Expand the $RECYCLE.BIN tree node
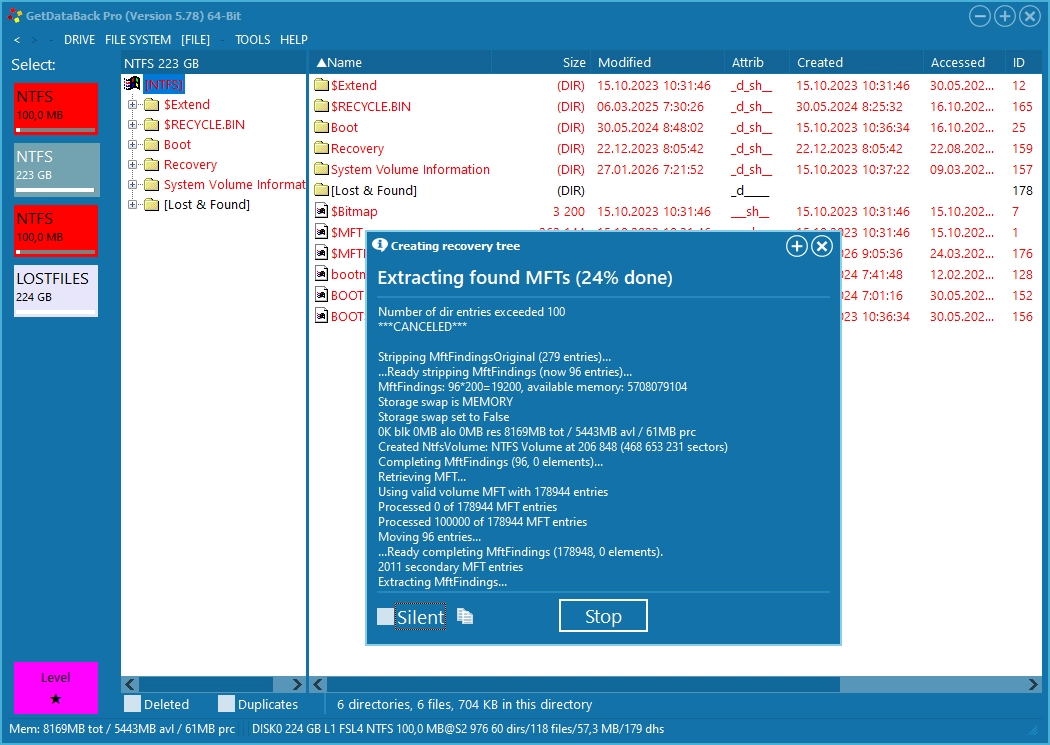This screenshot has height=745, width=1050. tap(133, 125)
